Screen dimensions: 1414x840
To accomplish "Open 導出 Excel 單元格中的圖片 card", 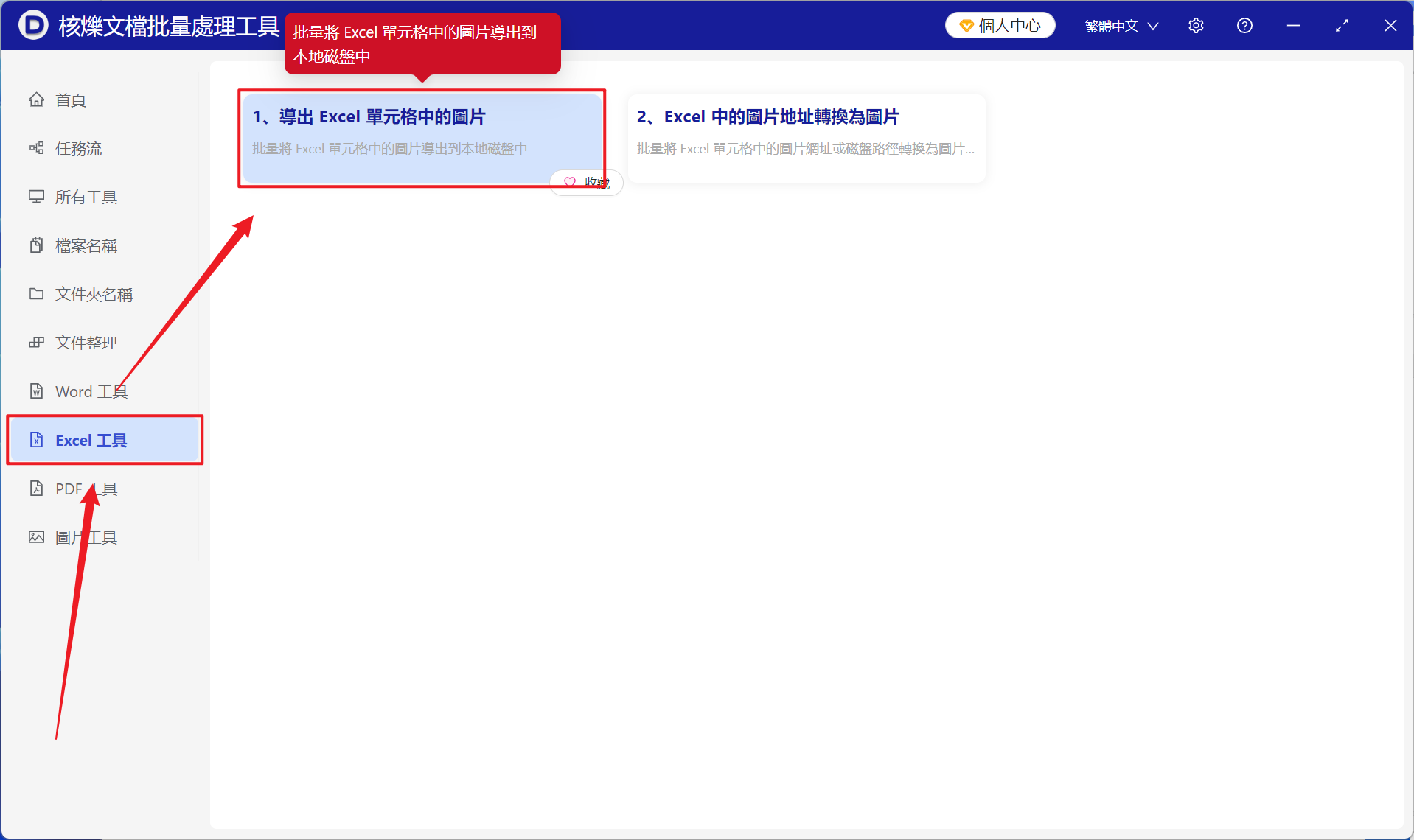I will (422, 138).
